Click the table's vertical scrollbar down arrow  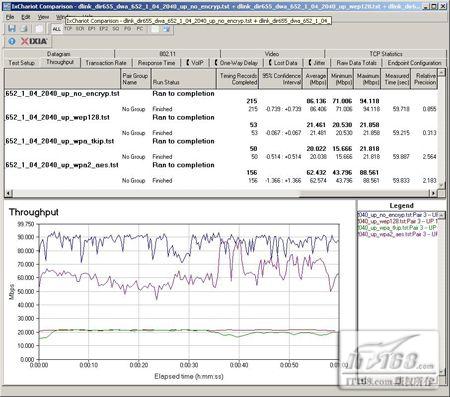pyautogui.click(x=441, y=185)
